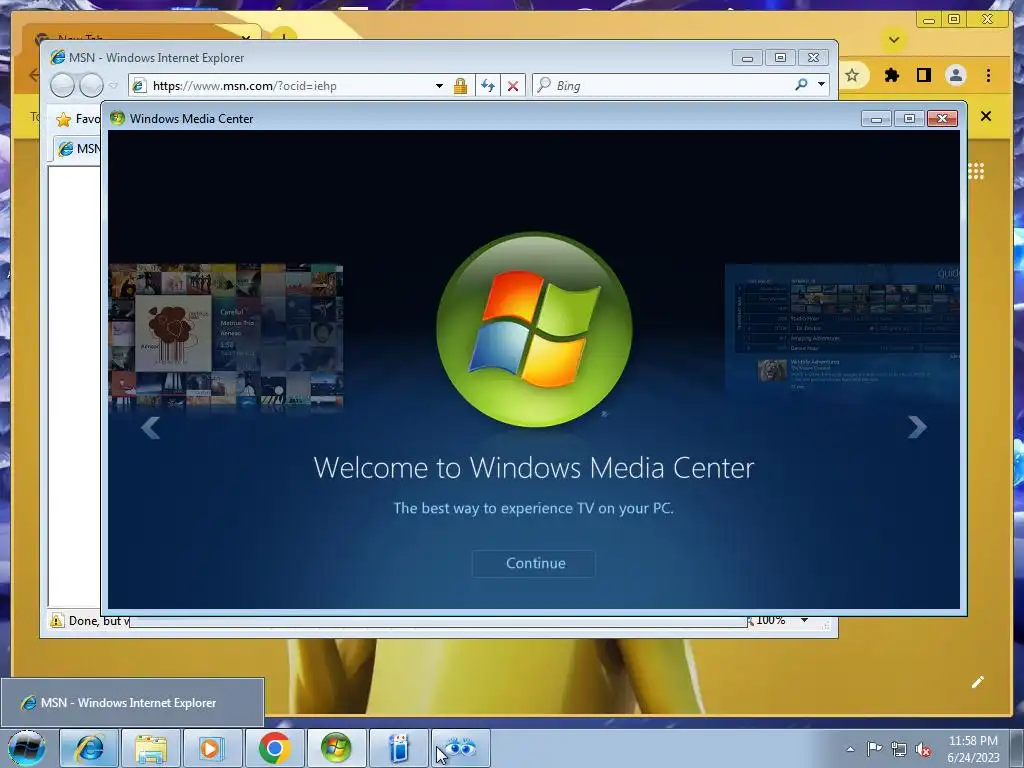Go to next slide with right arrow

(x=917, y=427)
